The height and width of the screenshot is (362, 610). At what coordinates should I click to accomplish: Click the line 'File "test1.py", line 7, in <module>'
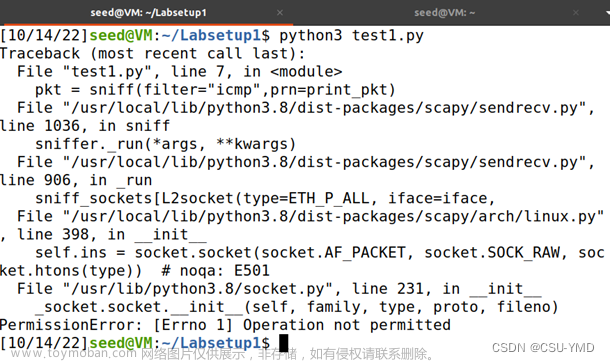click(x=179, y=72)
